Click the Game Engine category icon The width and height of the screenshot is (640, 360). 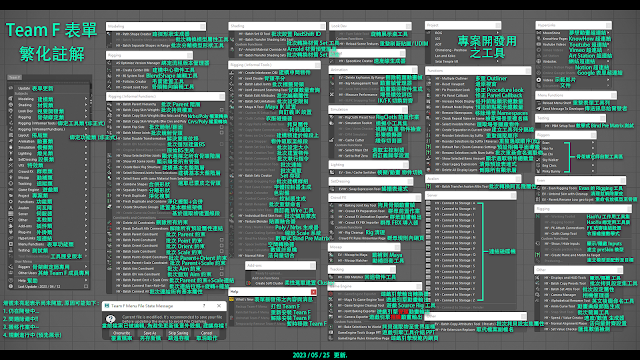click(x=11, y=189)
